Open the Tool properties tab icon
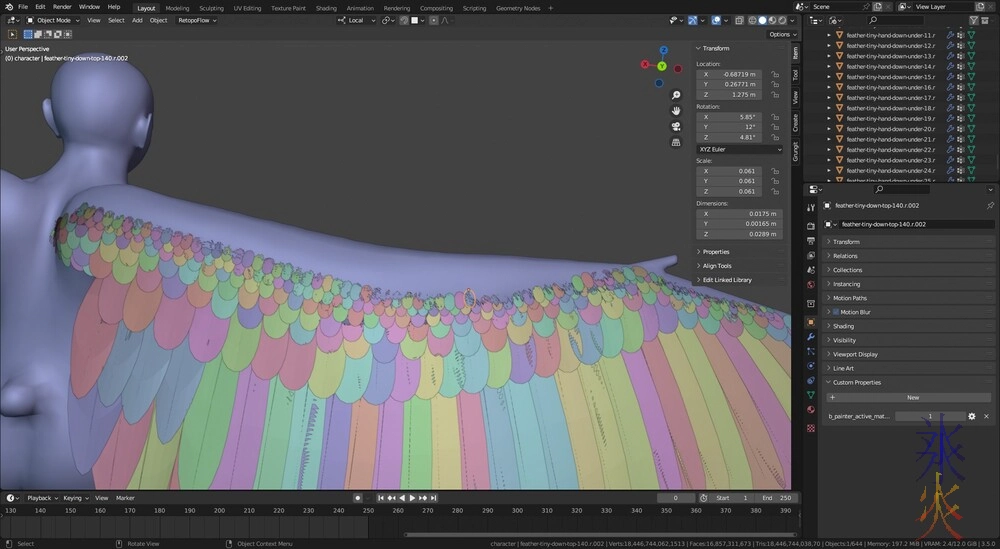This screenshot has height=549, width=1000. (810, 205)
